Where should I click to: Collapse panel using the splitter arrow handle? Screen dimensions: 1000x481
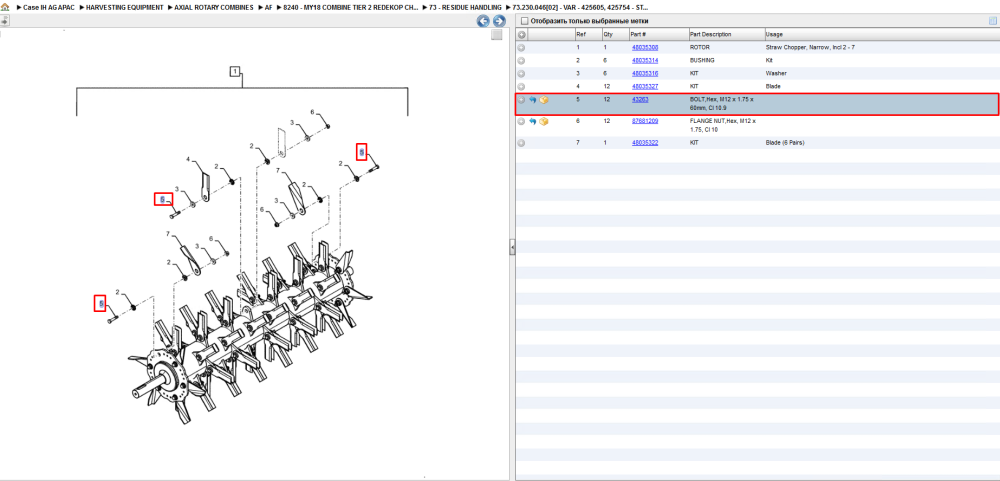[x=512, y=248]
